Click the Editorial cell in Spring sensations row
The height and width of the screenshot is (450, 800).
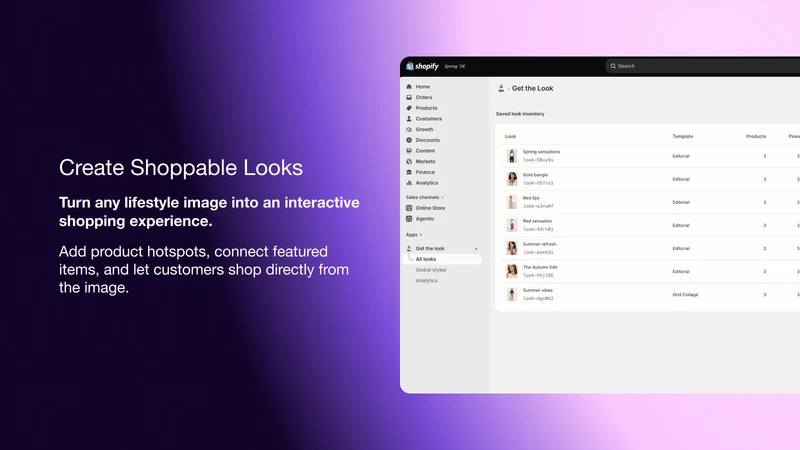(681, 156)
